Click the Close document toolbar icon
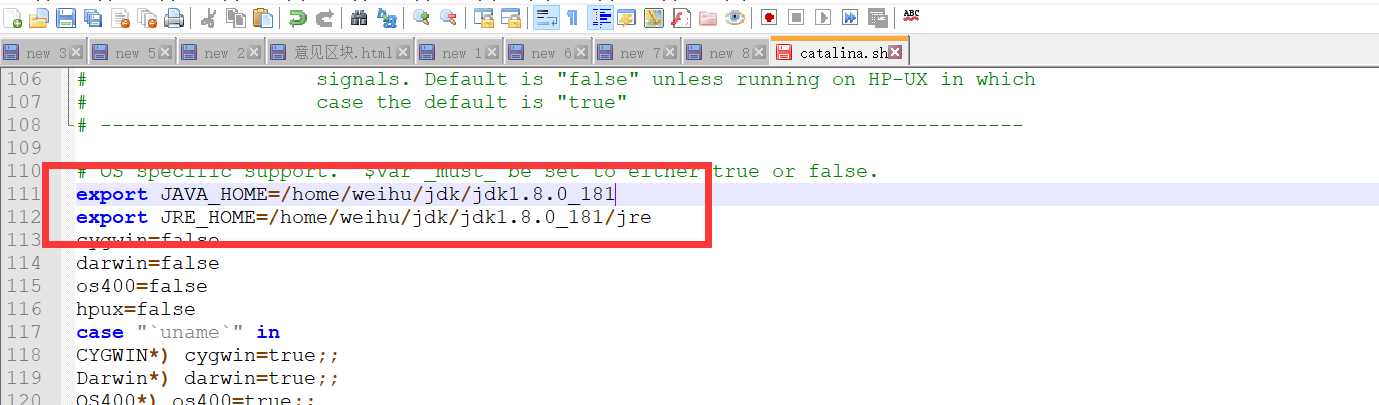This screenshot has width=1379, height=405. pos(120,18)
